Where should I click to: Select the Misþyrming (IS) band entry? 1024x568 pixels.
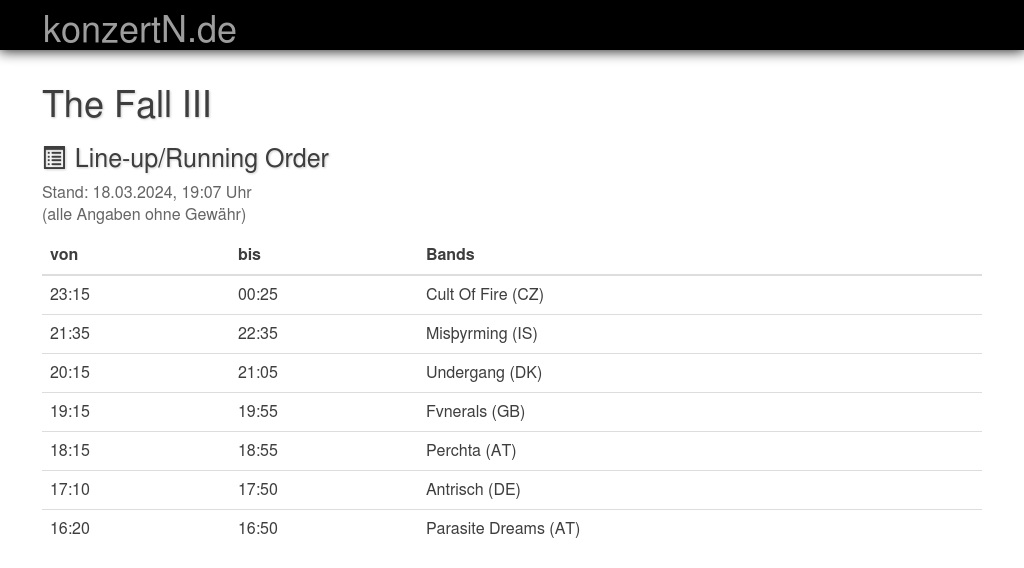482,333
